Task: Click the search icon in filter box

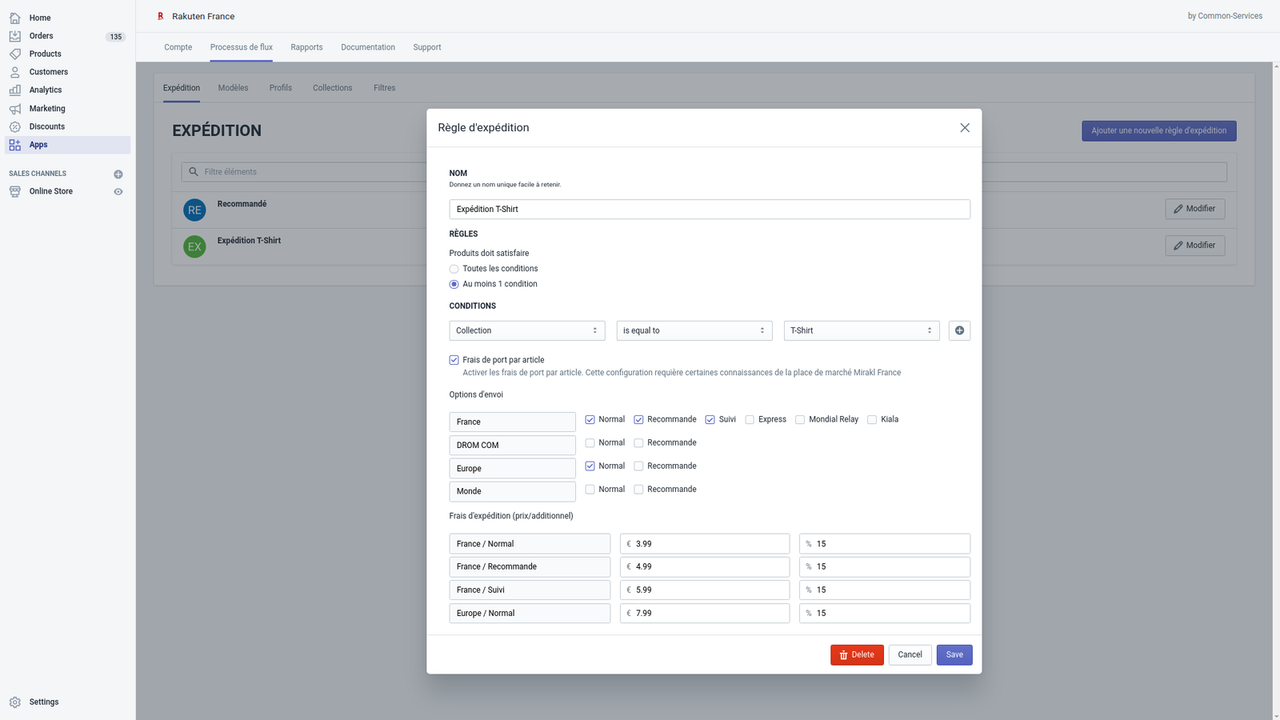Action: [x=192, y=172]
